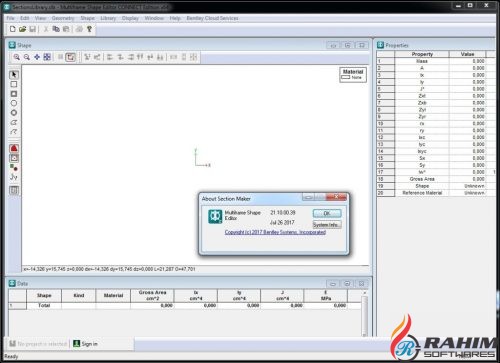Click the Ready status bar text

click(x=11, y=356)
